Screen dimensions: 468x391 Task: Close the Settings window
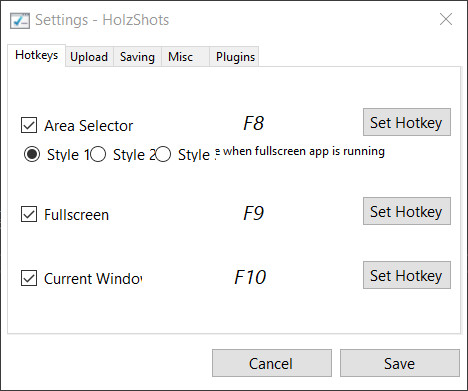point(446,19)
